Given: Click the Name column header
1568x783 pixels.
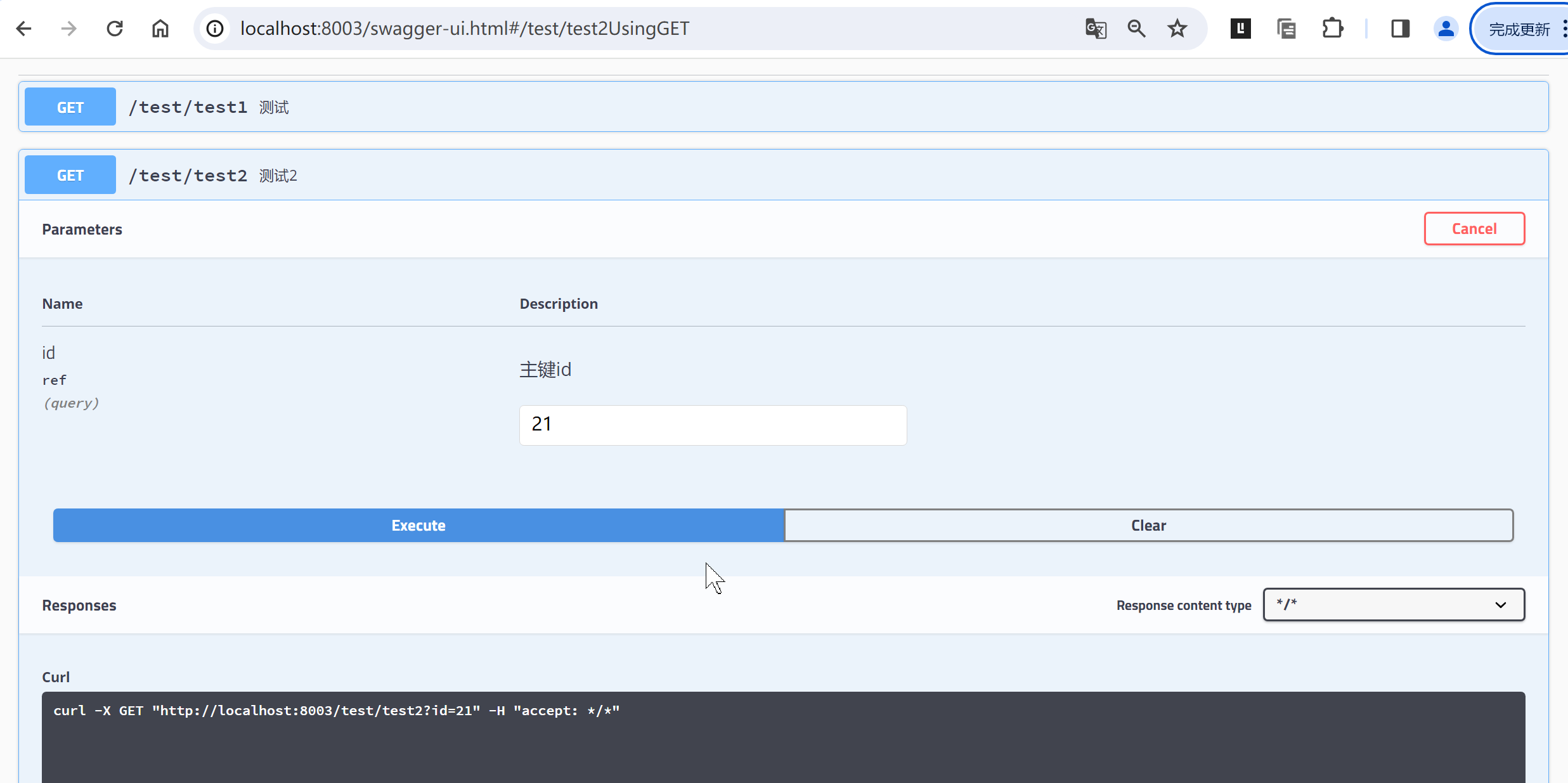Looking at the screenshot, I should 62,304.
